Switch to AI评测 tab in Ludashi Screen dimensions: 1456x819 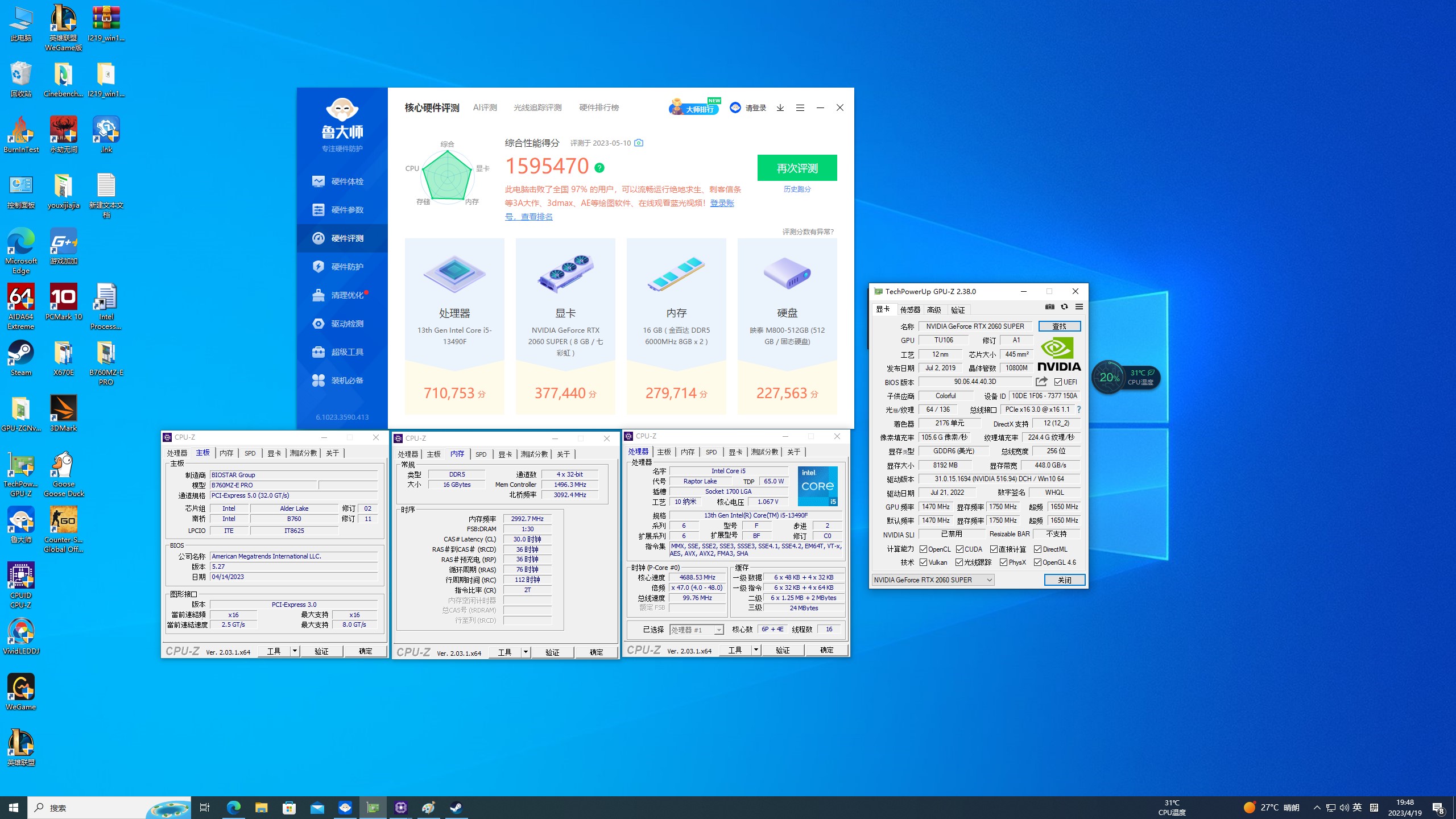tap(485, 107)
